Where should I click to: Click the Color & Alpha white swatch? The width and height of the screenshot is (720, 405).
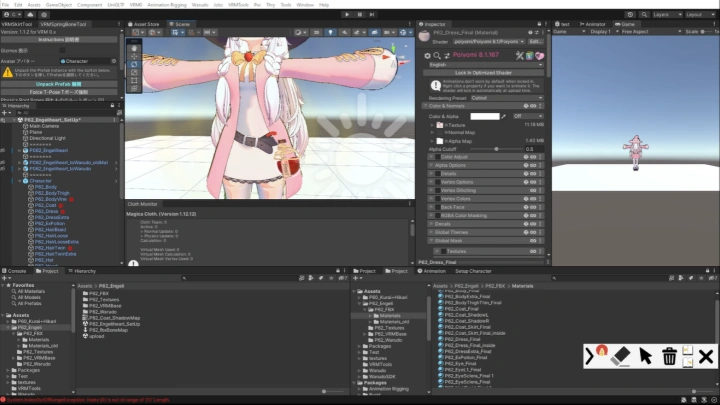point(485,116)
